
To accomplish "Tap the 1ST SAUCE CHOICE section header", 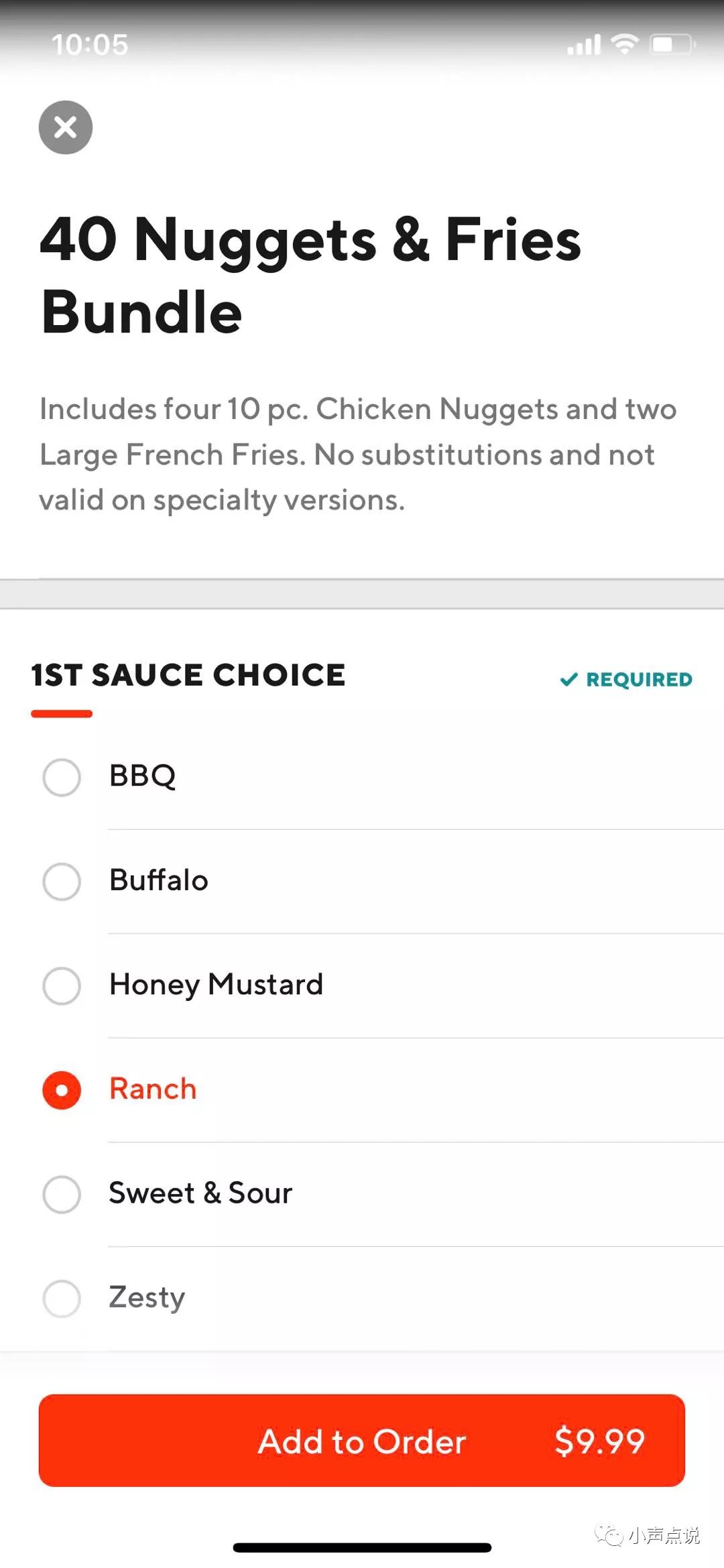I will 188,675.
